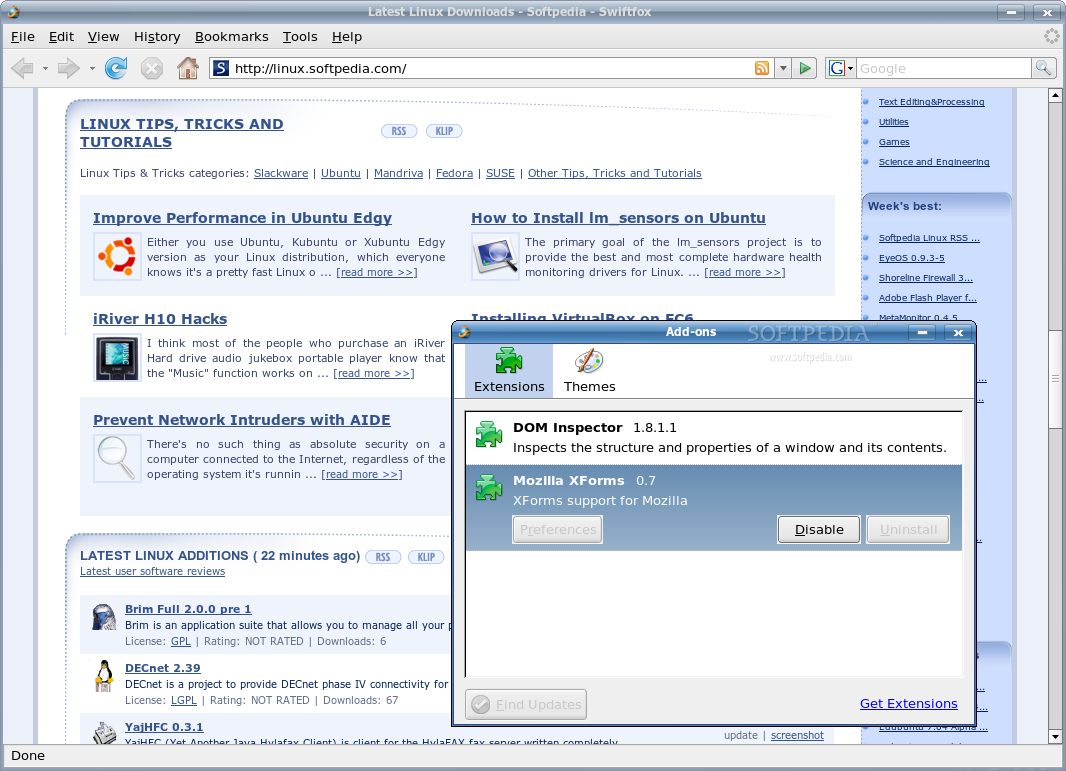Open the History menu
Viewport: 1066px width, 771px height.
point(157,37)
